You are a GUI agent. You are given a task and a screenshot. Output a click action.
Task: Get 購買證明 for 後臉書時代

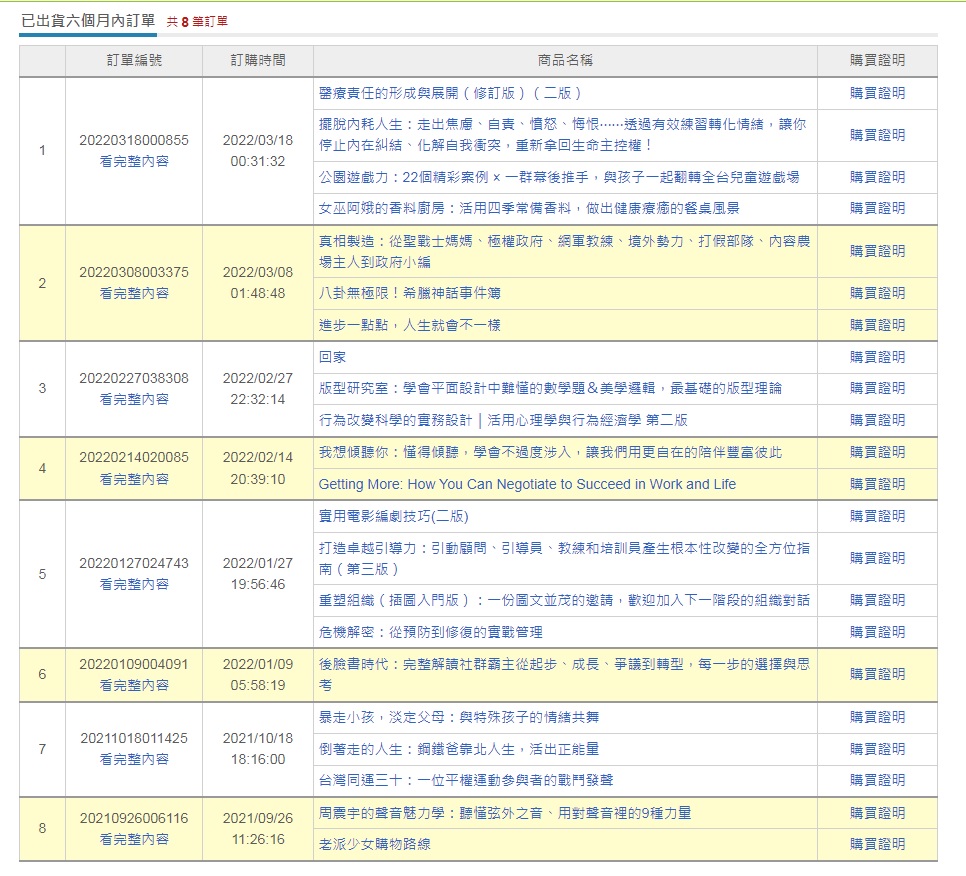pyautogui.click(x=877, y=674)
